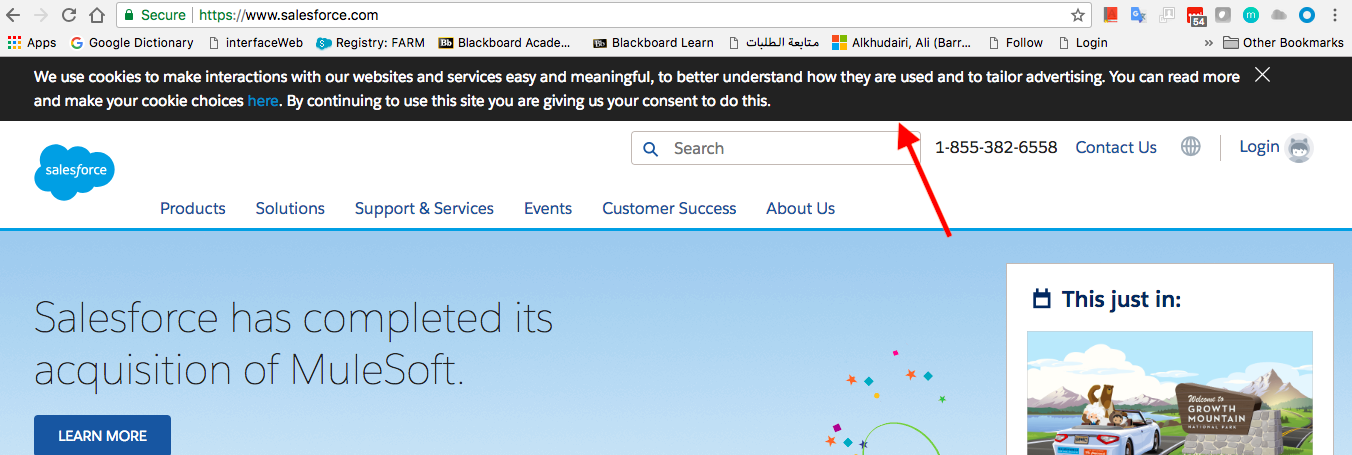1352x455 pixels.
Task: Open the Google Dictionary bookmark
Action: 132,42
